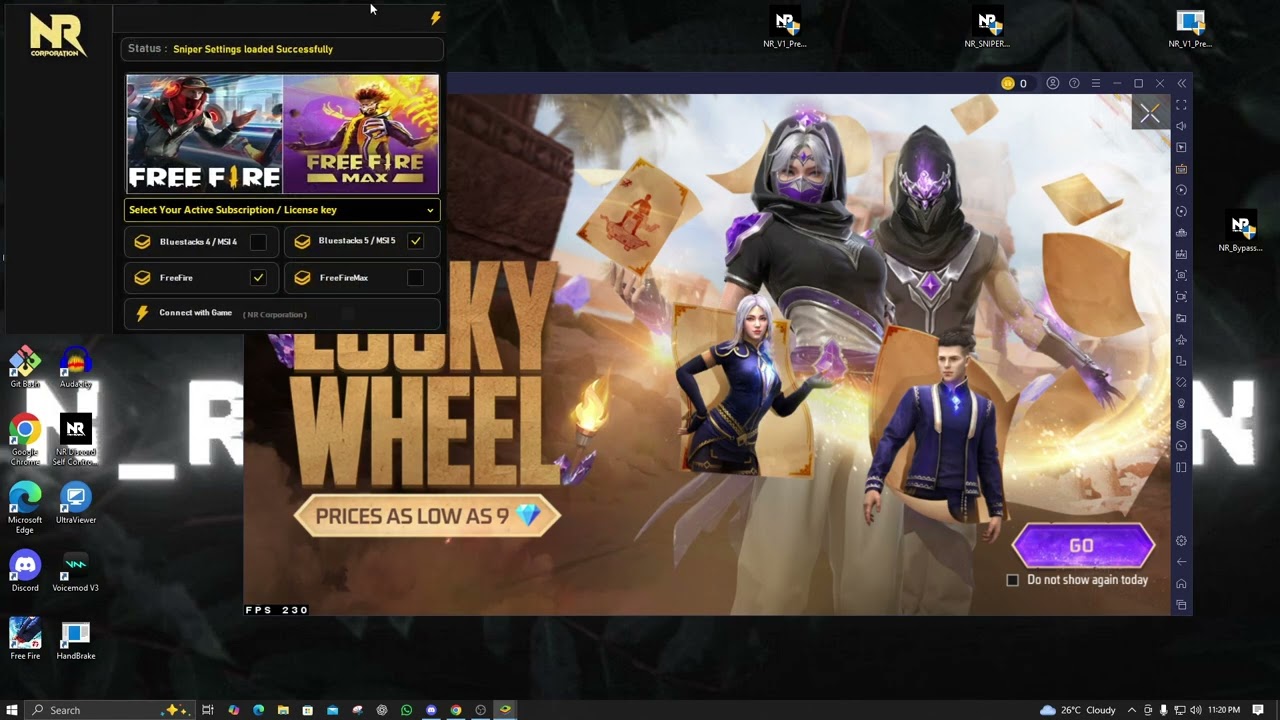Open BlueStacks hamburger menu
Screen dimensions: 1280x720
pyautogui.click(x=1095, y=83)
